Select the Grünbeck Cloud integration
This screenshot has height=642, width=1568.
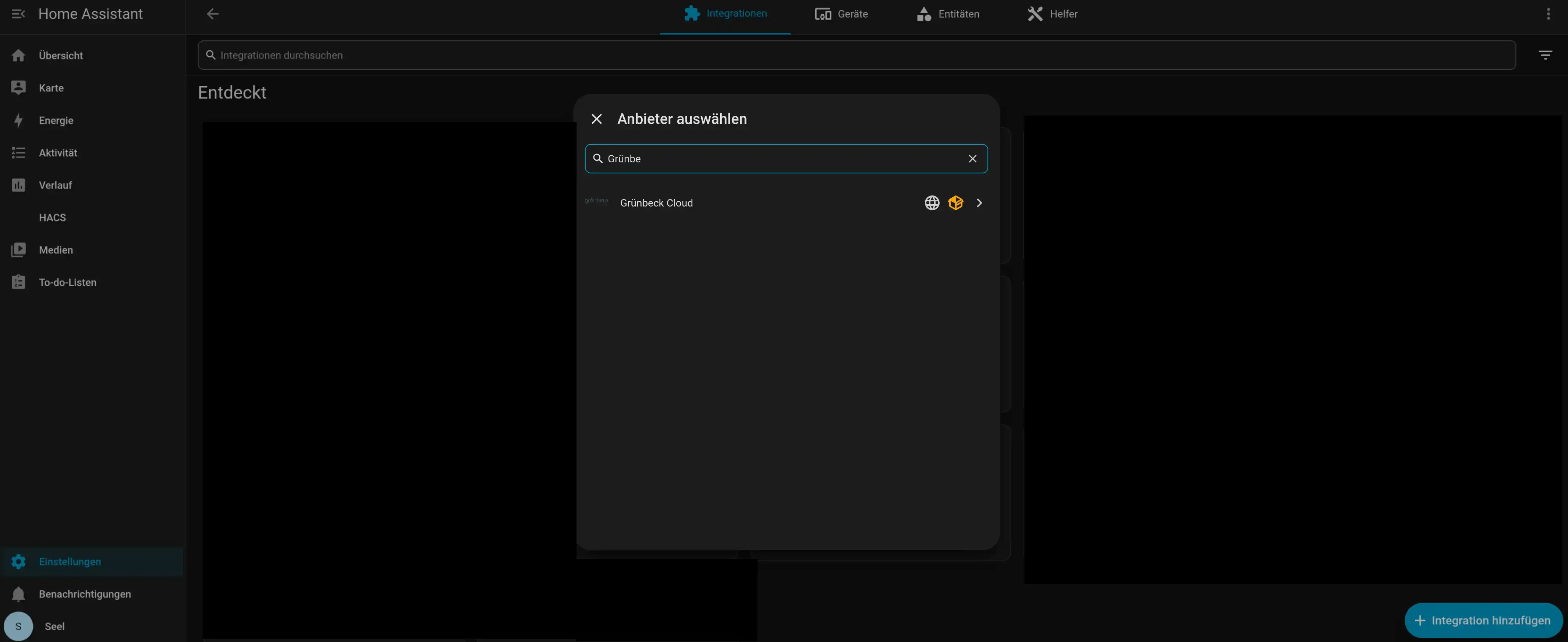(x=786, y=203)
